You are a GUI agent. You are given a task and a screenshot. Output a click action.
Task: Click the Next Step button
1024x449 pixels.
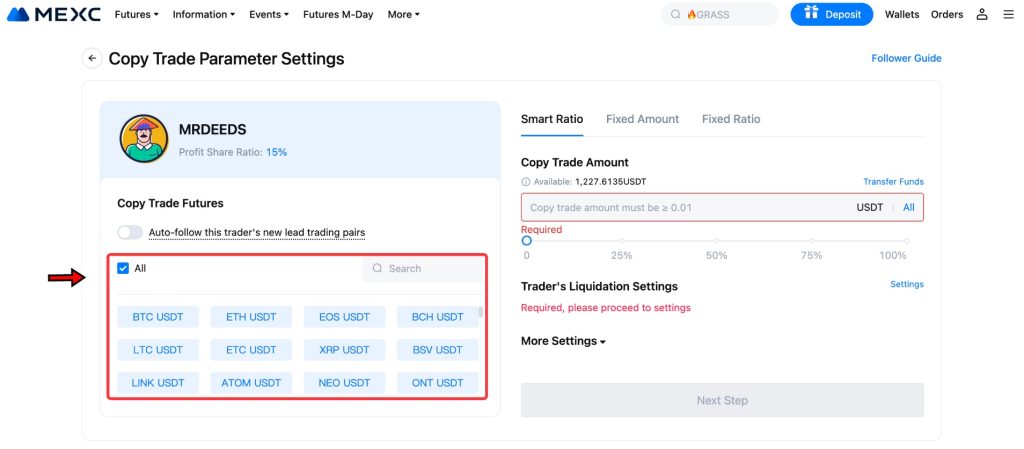click(x=722, y=400)
